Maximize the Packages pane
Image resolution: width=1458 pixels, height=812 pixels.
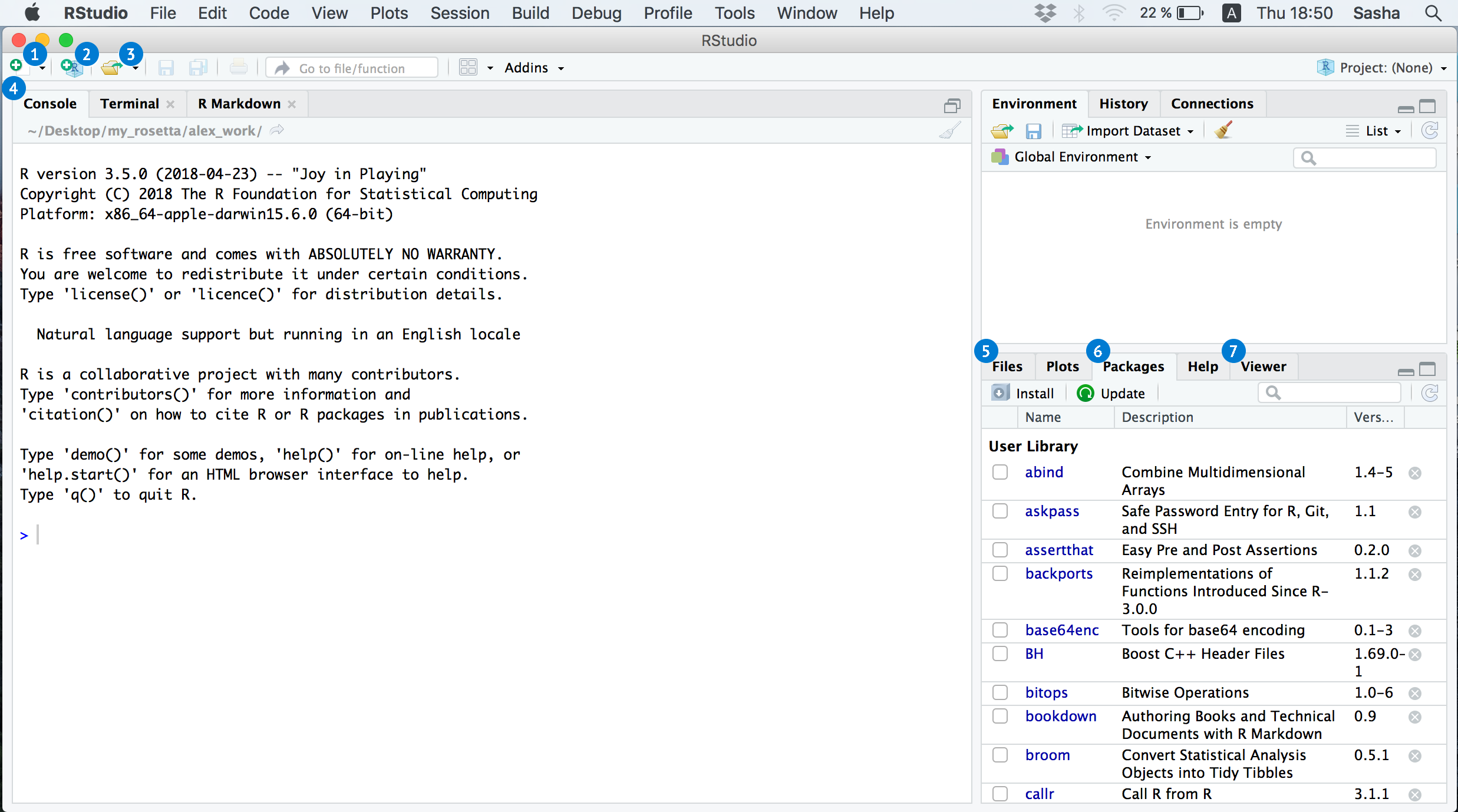point(1427,369)
